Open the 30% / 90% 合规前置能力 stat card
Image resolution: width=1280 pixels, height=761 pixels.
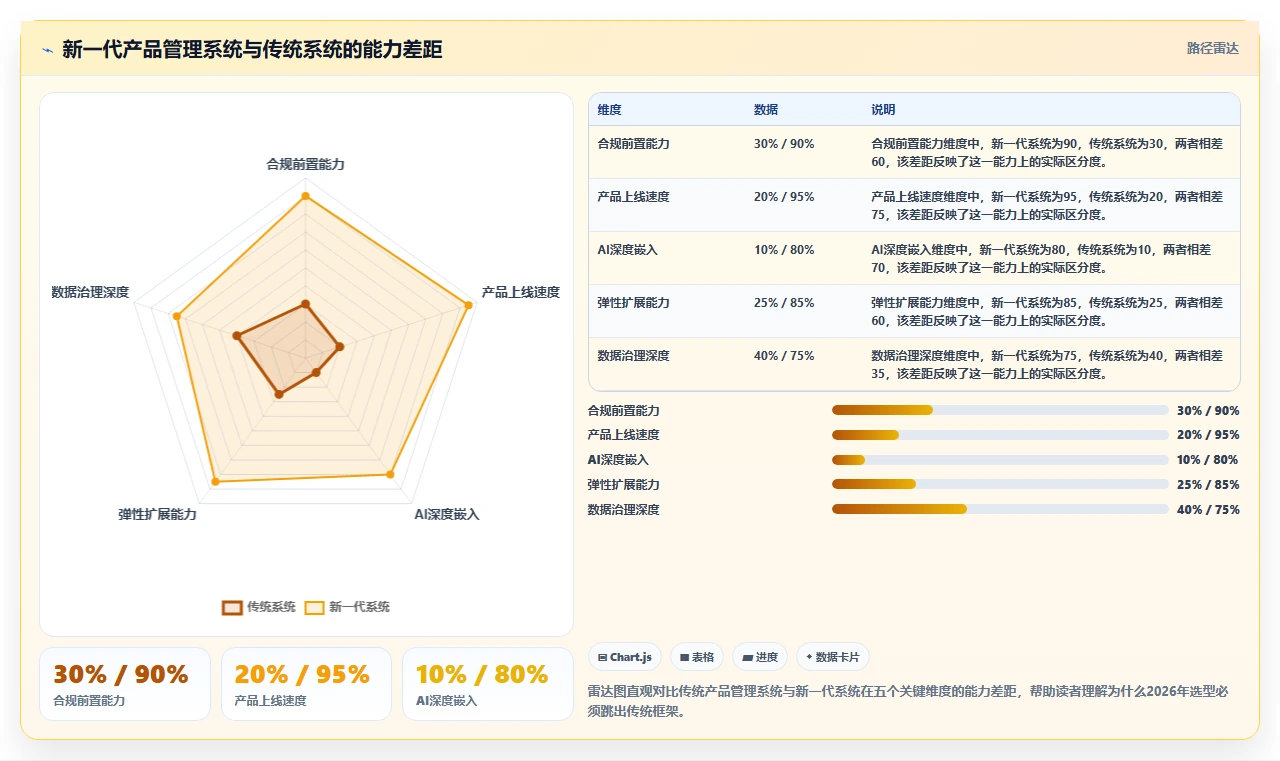coord(125,684)
